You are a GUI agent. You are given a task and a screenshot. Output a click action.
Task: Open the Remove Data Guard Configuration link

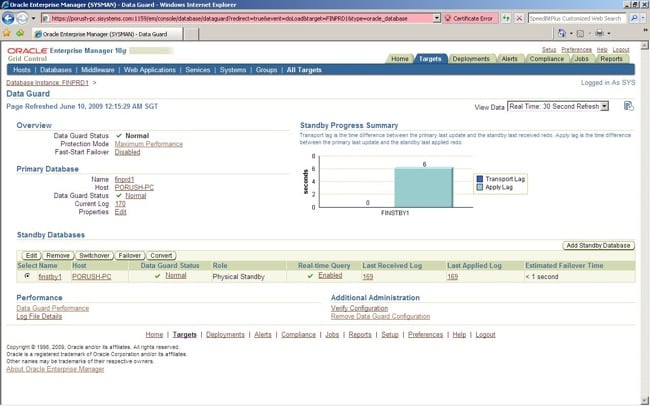coord(380,316)
